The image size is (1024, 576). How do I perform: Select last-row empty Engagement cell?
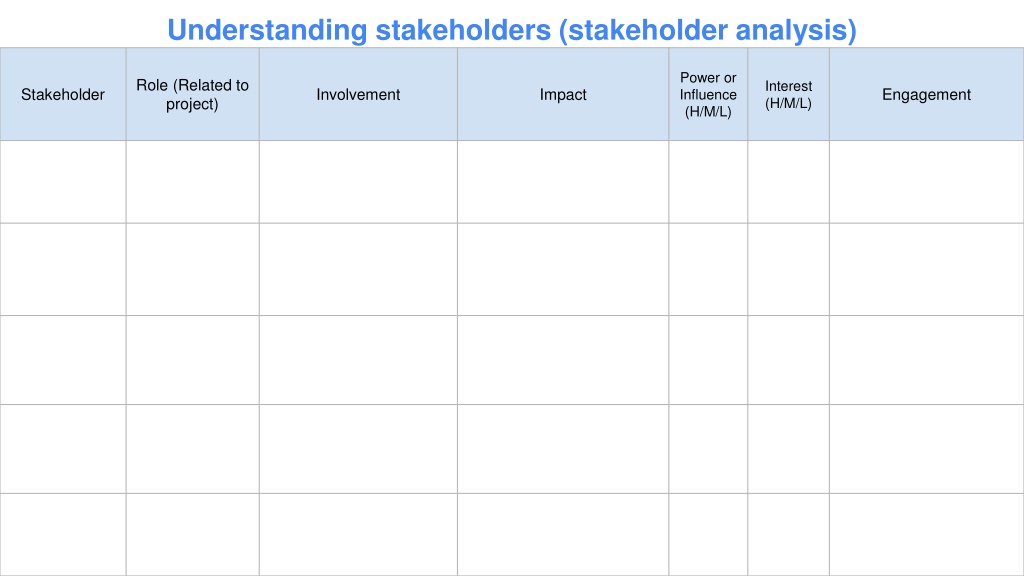927,535
